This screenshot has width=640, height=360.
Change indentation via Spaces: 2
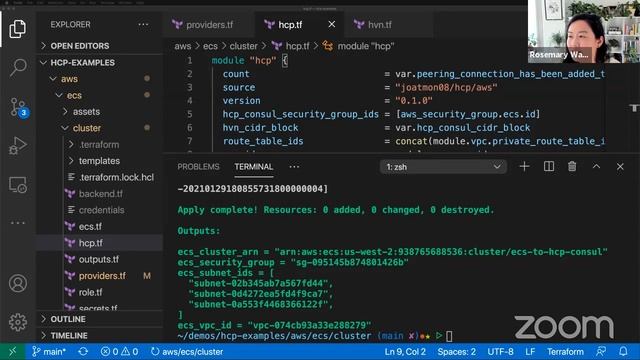click(456, 351)
